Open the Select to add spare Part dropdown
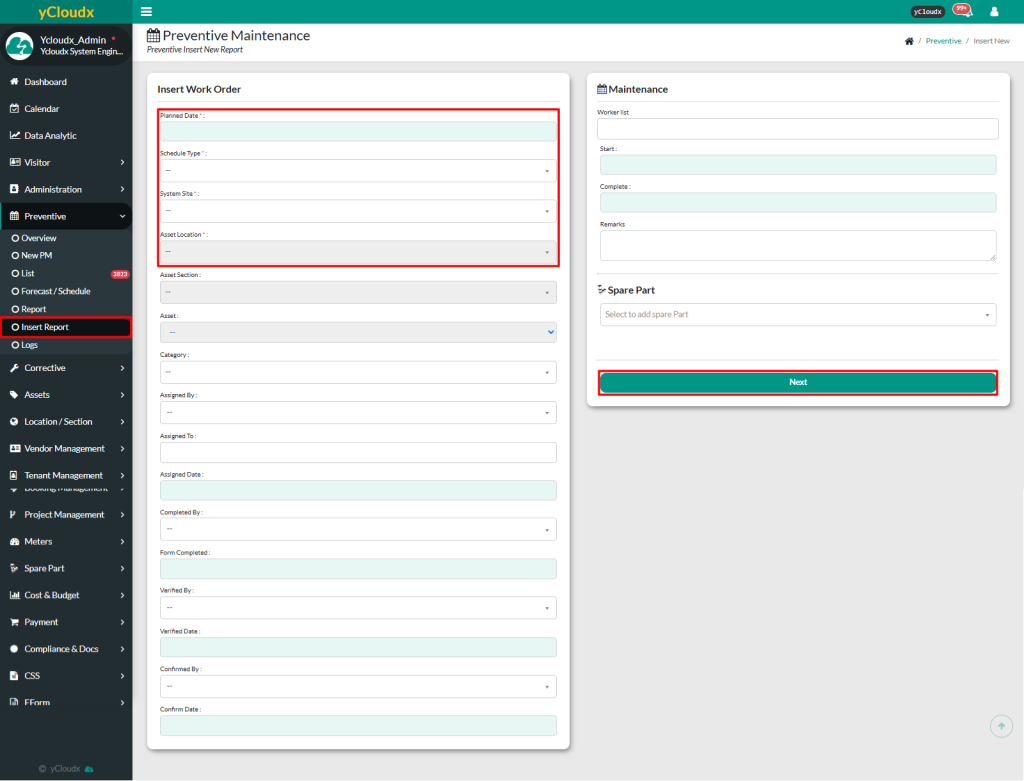 pos(797,315)
